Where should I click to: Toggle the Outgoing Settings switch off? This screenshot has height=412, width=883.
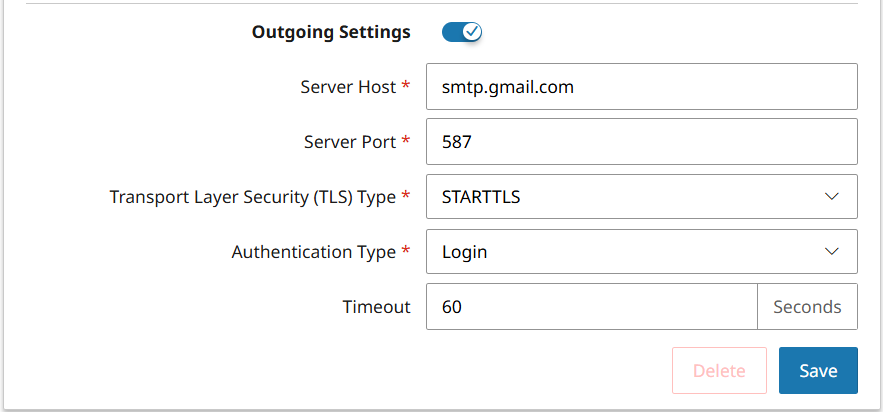pos(462,32)
